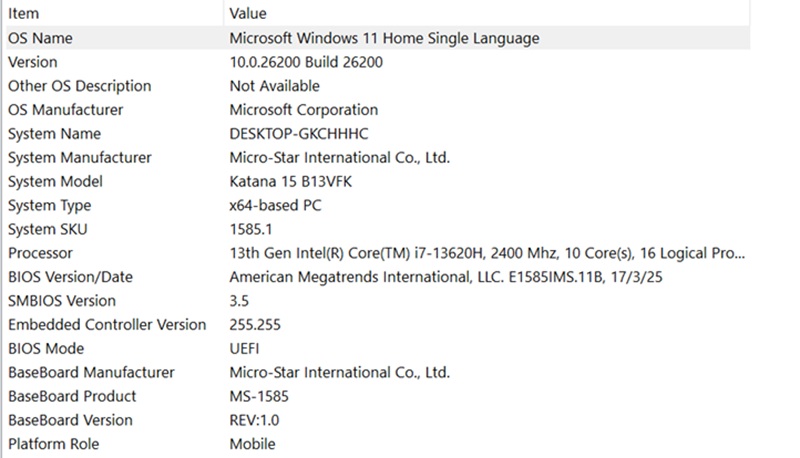Select the BaseBoard Version row

point(378,420)
